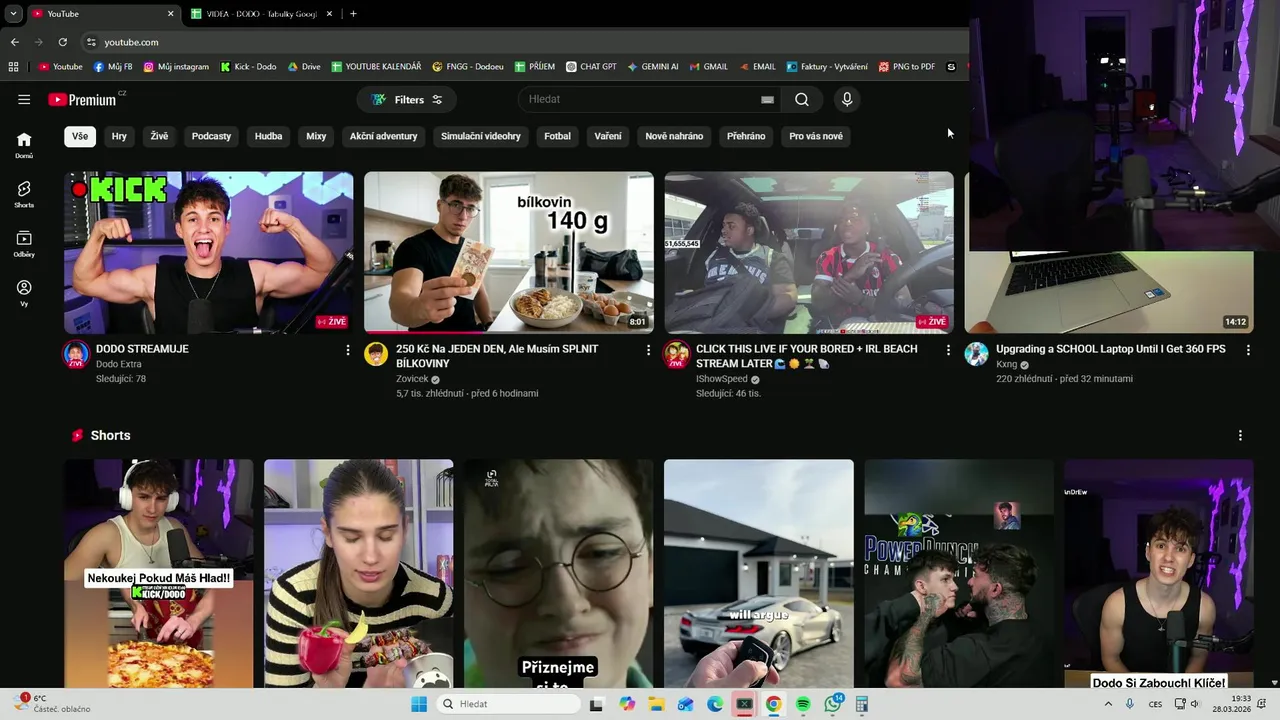Open Shorts from the sidebar
The height and width of the screenshot is (720, 1280).
(24, 194)
